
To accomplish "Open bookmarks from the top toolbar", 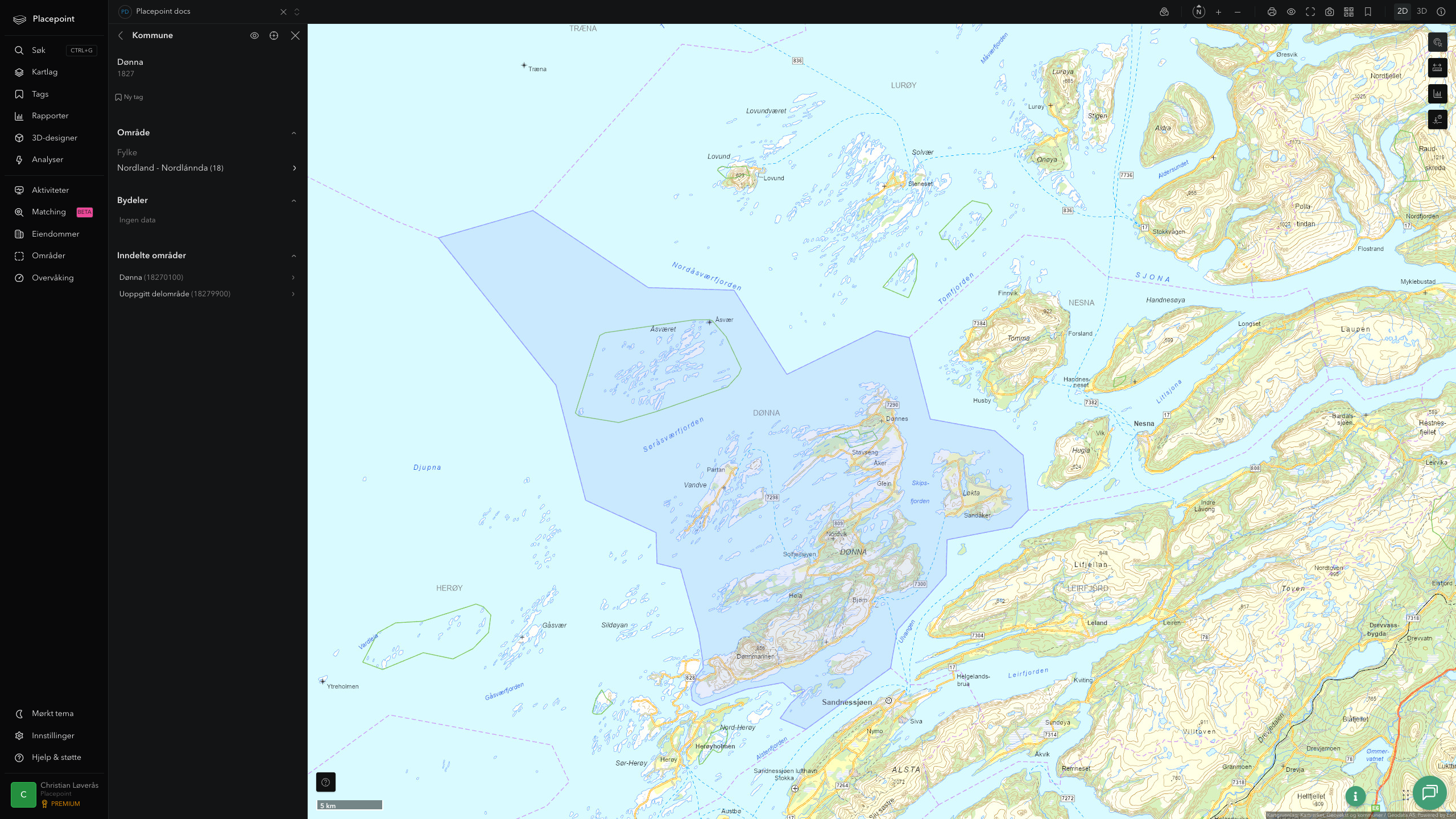I will 1368,12.
